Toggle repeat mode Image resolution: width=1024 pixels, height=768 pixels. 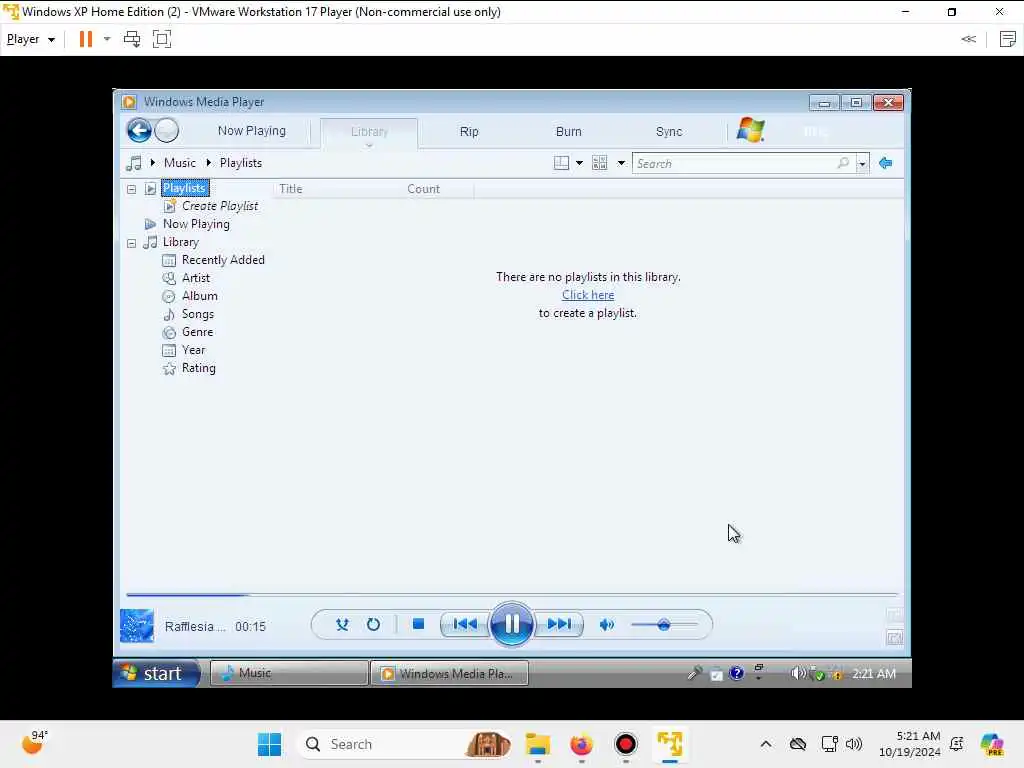click(373, 625)
